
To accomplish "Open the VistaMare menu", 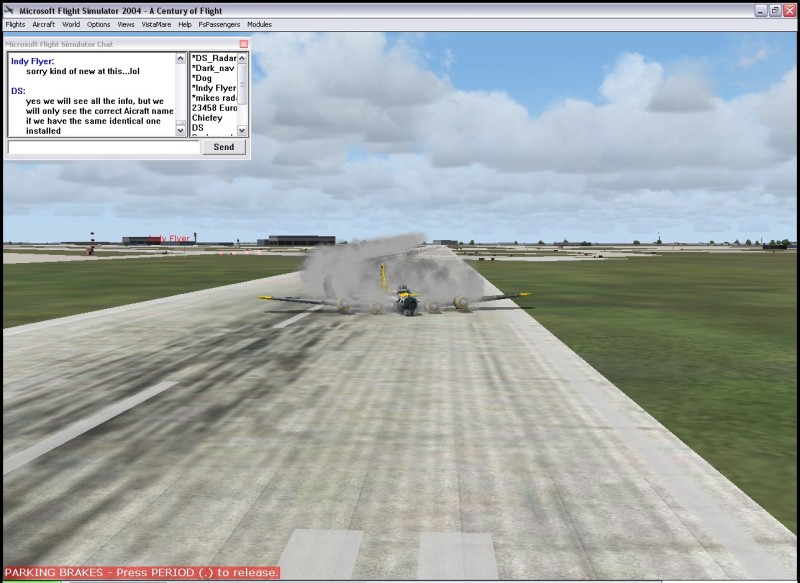I will click(156, 24).
